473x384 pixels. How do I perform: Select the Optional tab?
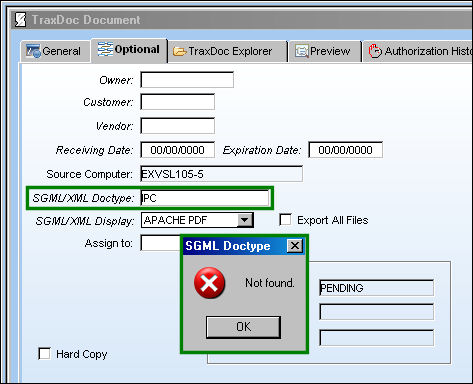(x=129, y=50)
